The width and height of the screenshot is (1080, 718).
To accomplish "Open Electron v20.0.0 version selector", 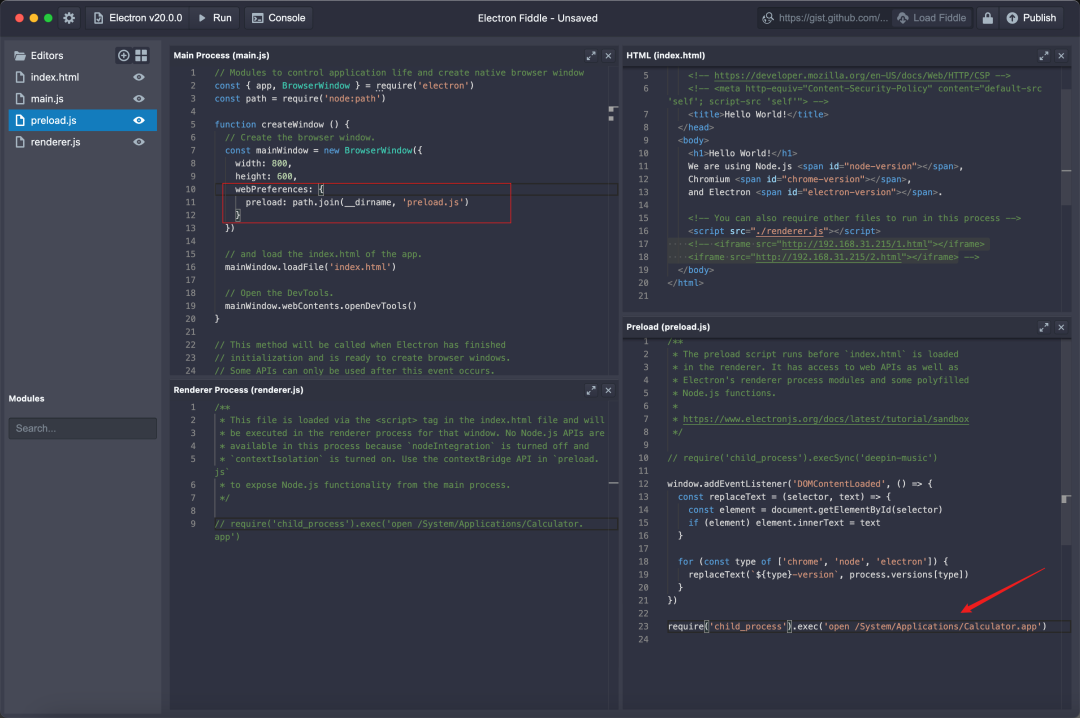I will (138, 18).
